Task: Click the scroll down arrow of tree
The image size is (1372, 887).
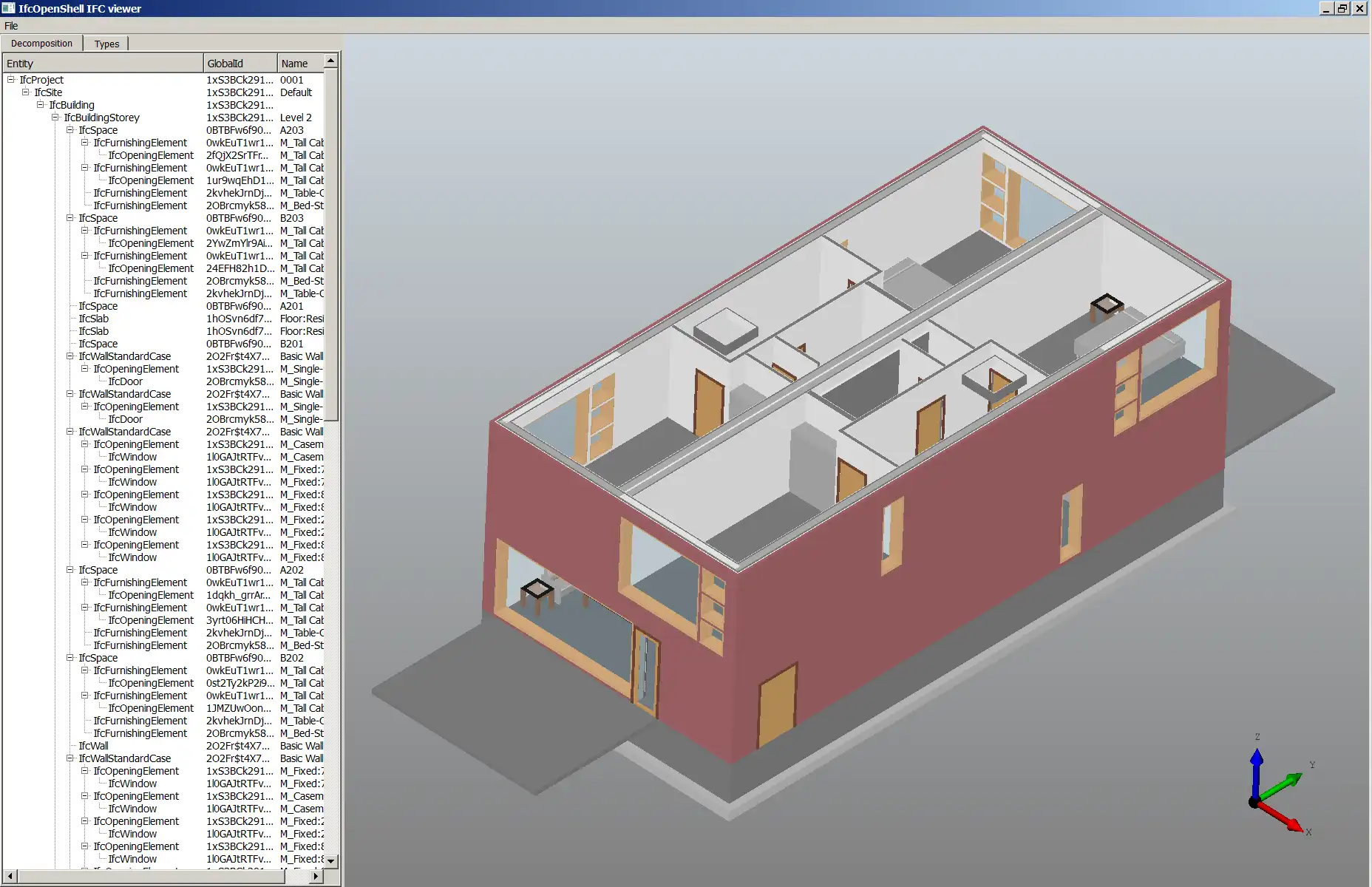Action: click(331, 861)
